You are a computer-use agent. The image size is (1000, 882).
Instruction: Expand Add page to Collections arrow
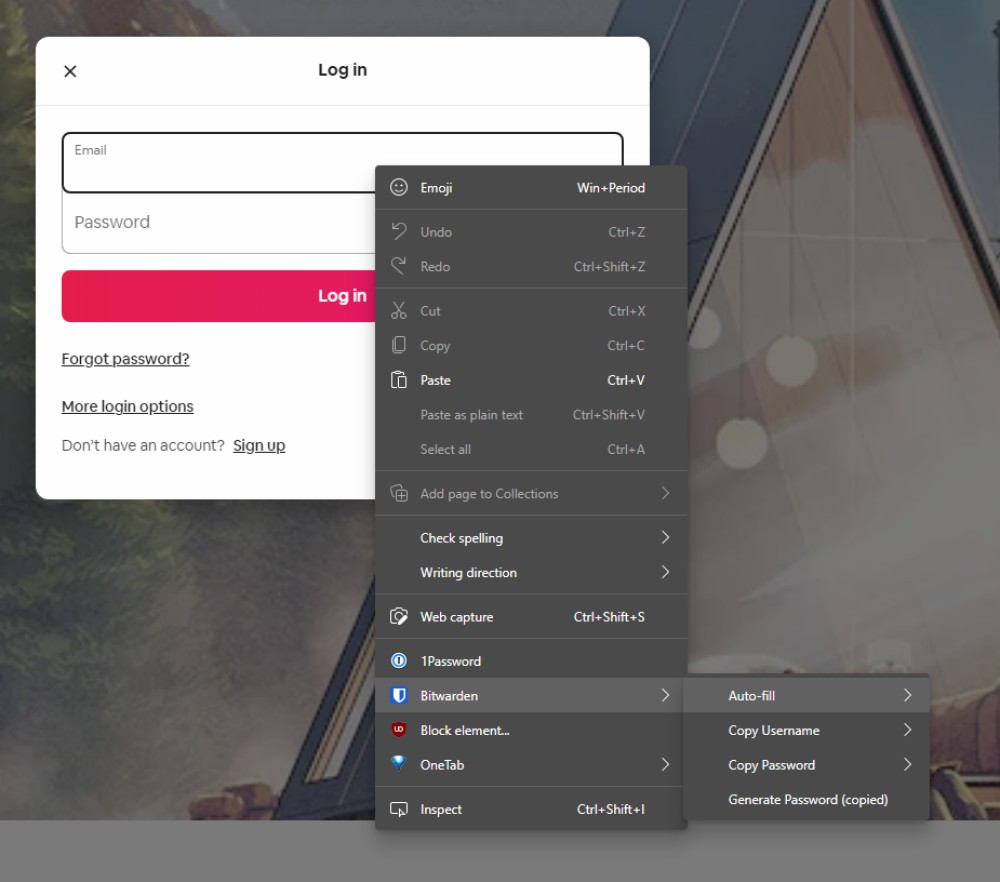pos(665,493)
